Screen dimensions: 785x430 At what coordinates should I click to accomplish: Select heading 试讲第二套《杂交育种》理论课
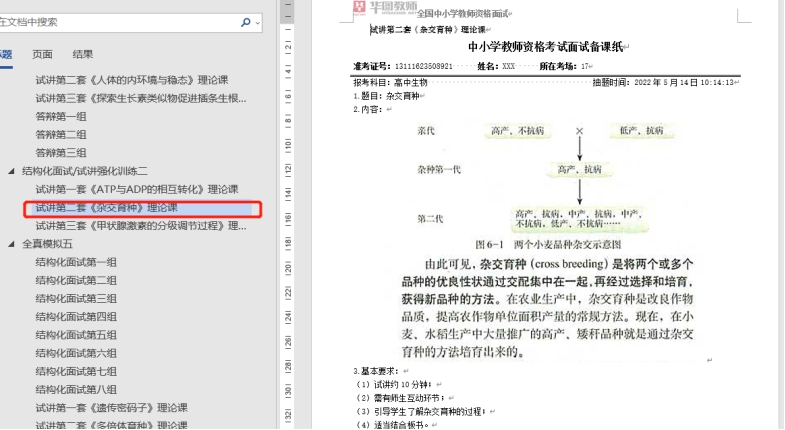(x=106, y=208)
